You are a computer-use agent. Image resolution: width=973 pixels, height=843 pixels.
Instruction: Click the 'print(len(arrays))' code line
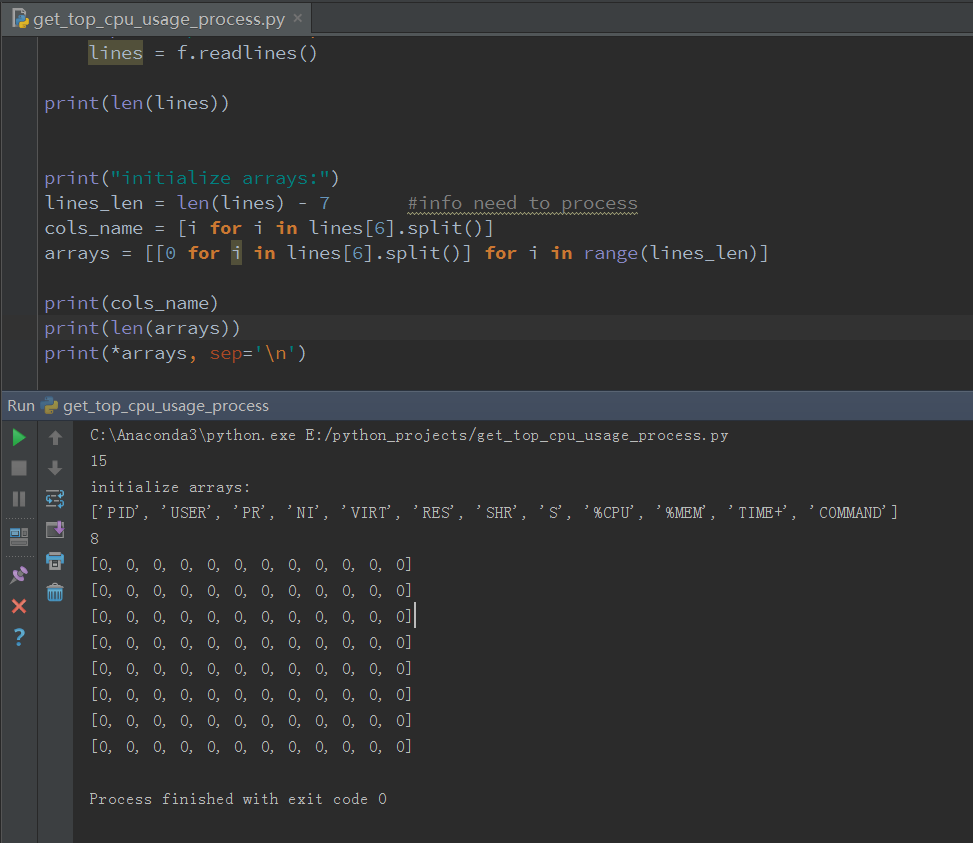(x=142, y=328)
